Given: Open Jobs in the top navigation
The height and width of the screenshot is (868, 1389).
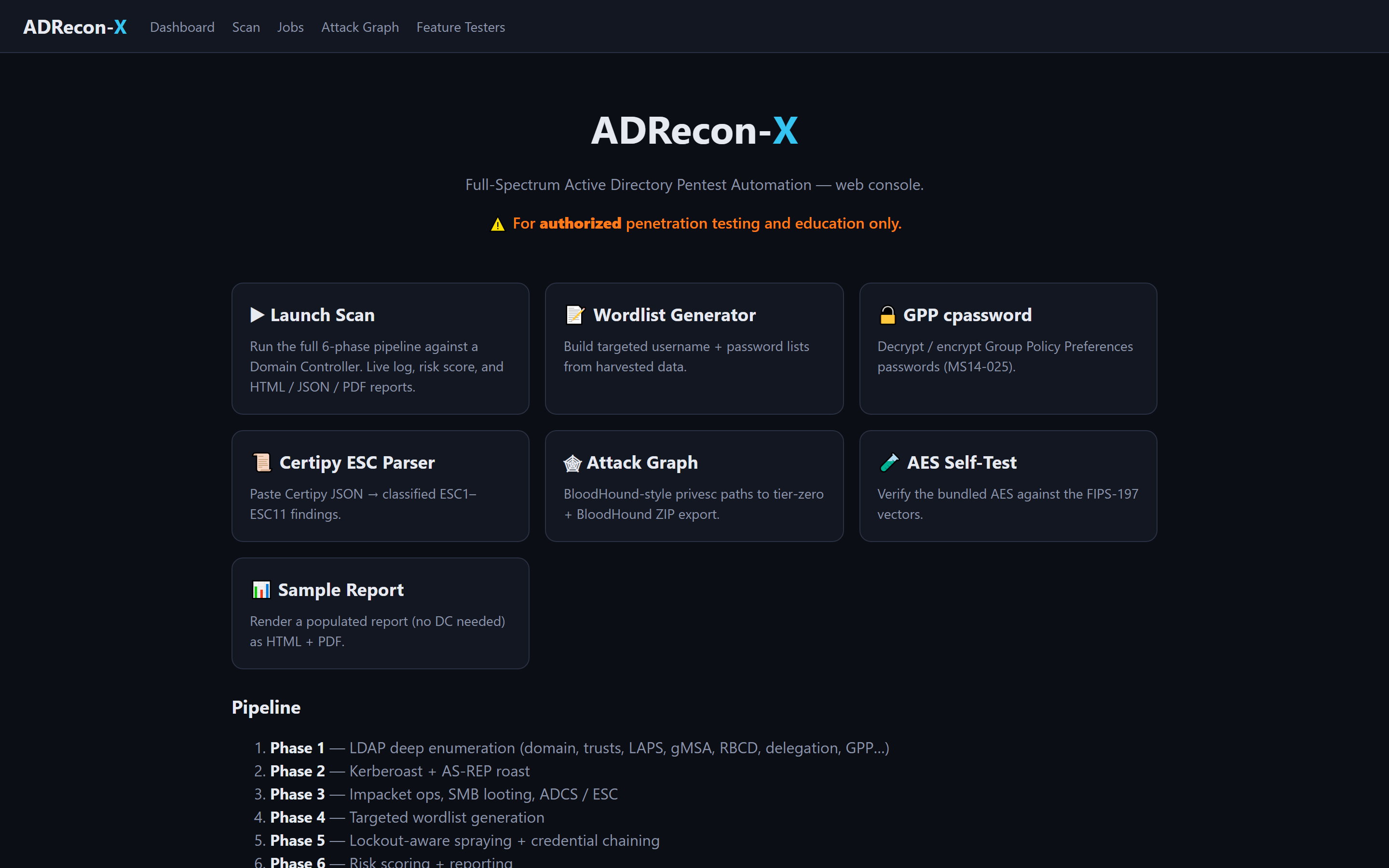Looking at the screenshot, I should pyautogui.click(x=290, y=27).
